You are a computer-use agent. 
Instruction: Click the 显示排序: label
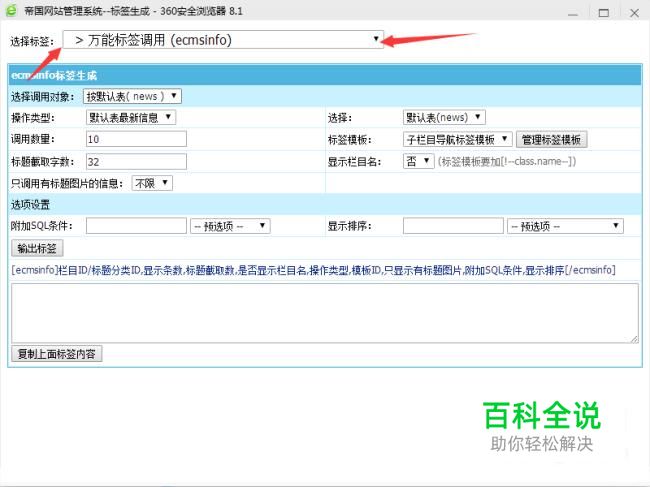[x=349, y=226]
